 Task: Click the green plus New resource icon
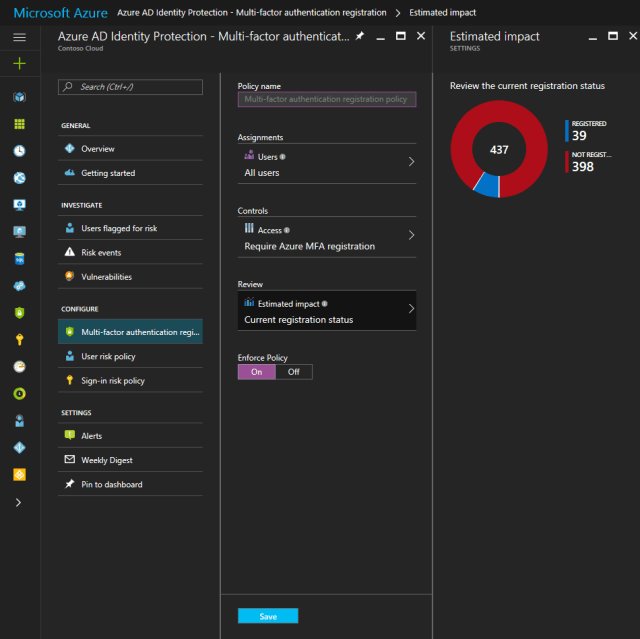pyautogui.click(x=19, y=63)
